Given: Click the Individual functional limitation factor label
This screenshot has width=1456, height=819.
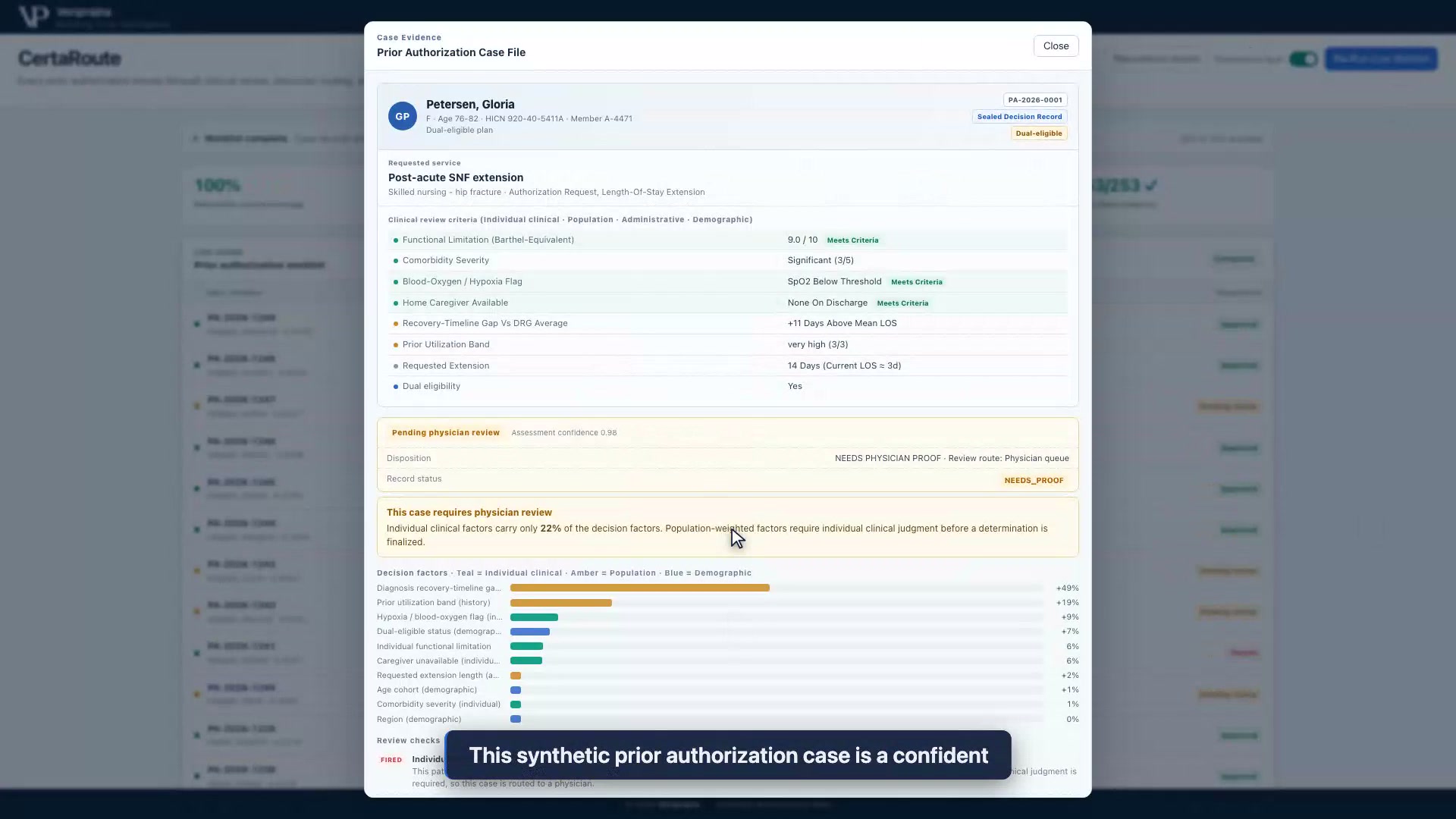Looking at the screenshot, I should click(434, 647).
